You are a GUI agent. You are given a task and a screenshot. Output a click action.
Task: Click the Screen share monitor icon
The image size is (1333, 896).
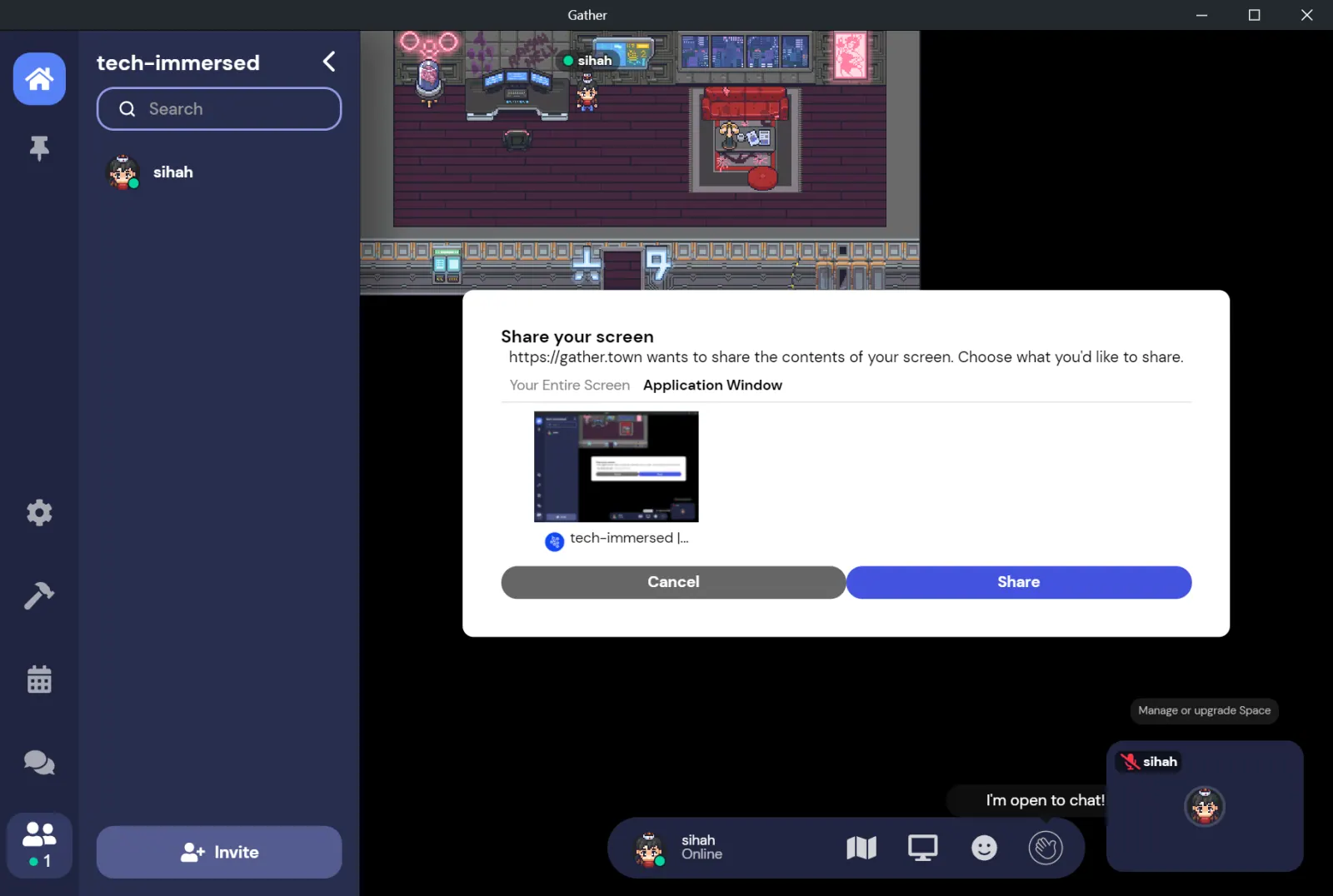922,848
